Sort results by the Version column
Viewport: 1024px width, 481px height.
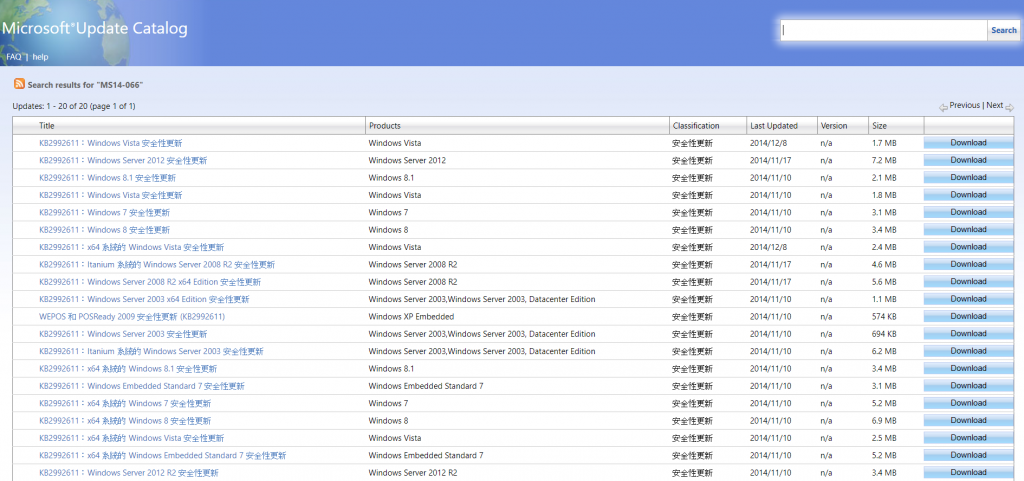(x=833, y=126)
